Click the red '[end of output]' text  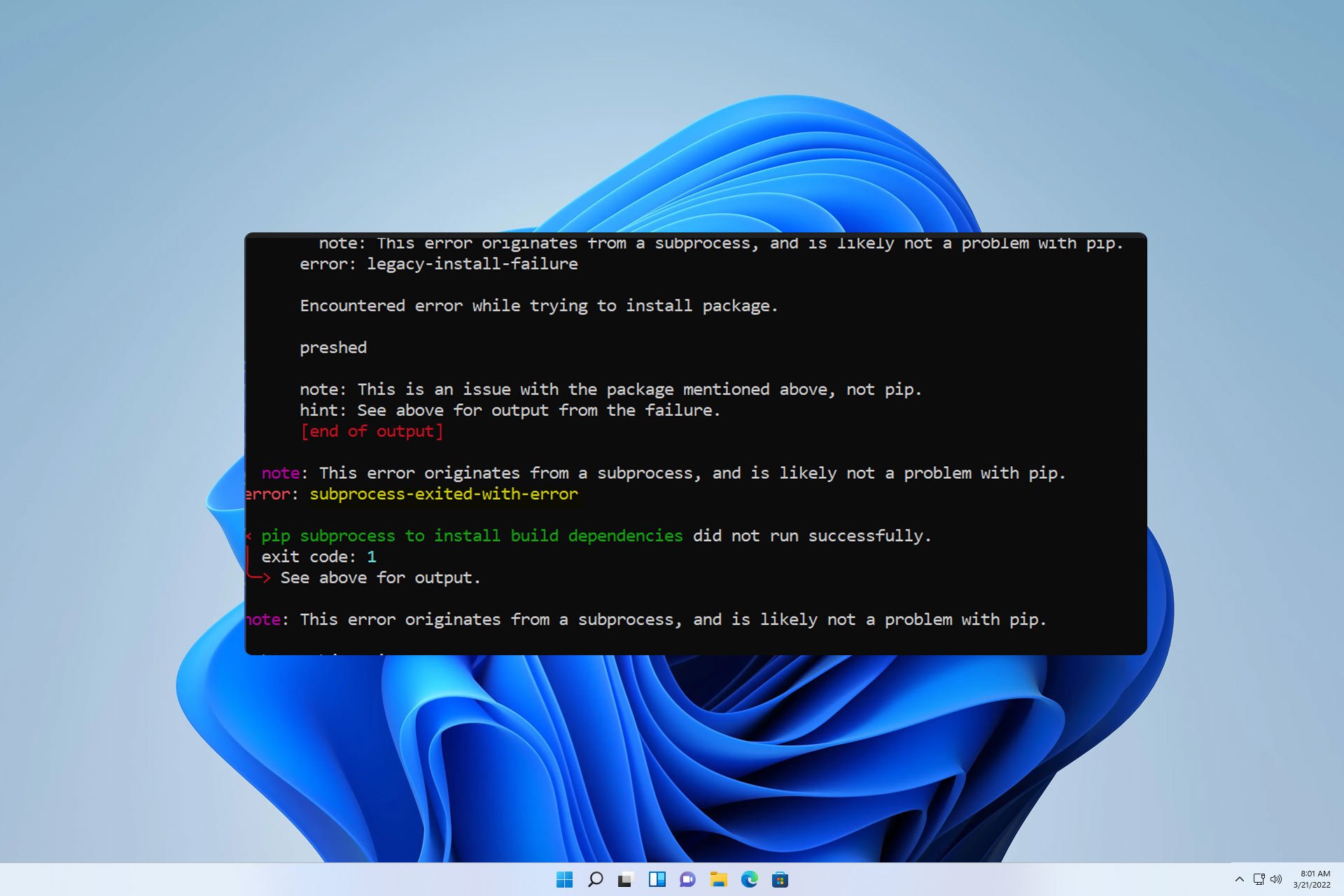click(372, 431)
